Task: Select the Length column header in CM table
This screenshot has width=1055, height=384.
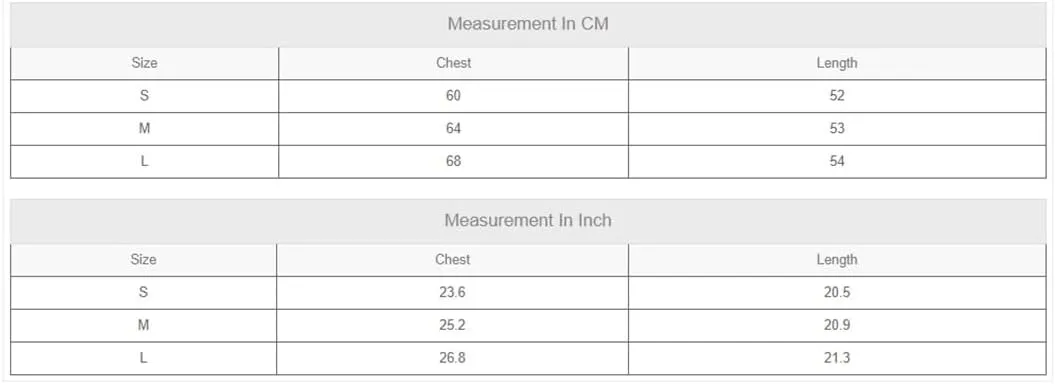Action: (837, 63)
